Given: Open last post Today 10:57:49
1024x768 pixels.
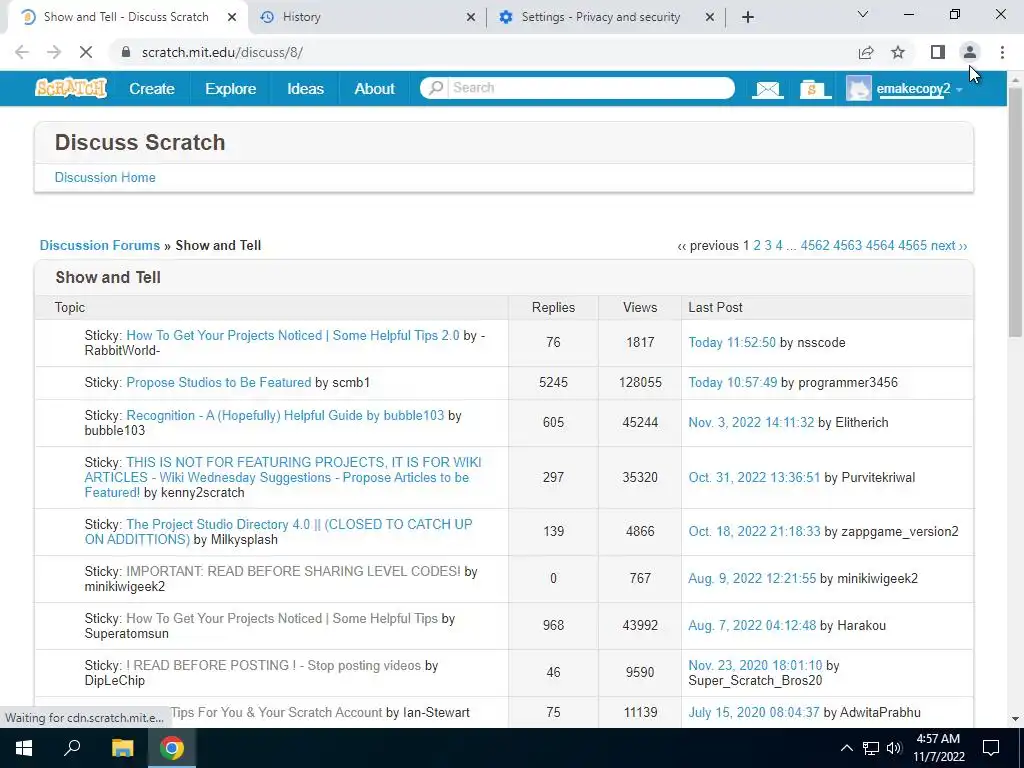Looking at the screenshot, I should pyautogui.click(x=733, y=382).
